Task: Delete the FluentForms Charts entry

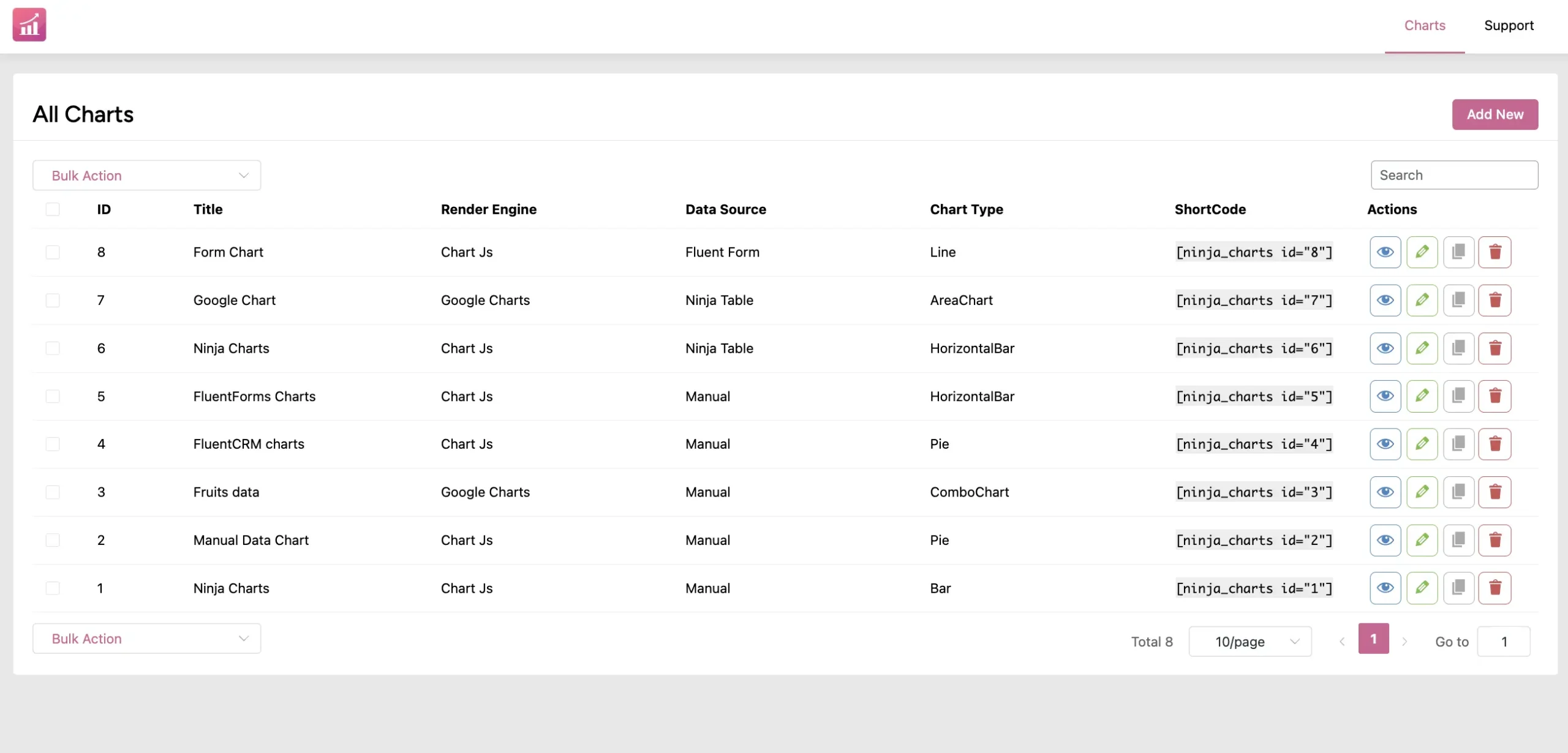Action: click(1495, 396)
